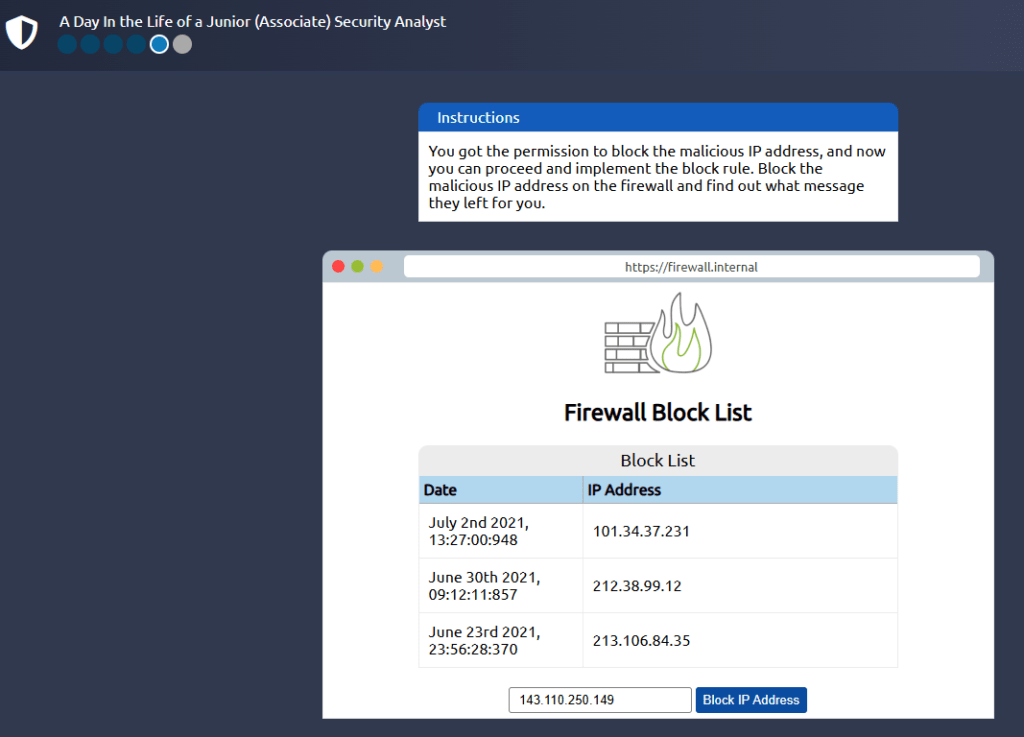
Task: Click the firewall.internal URL address bar
Action: pos(691,267)
